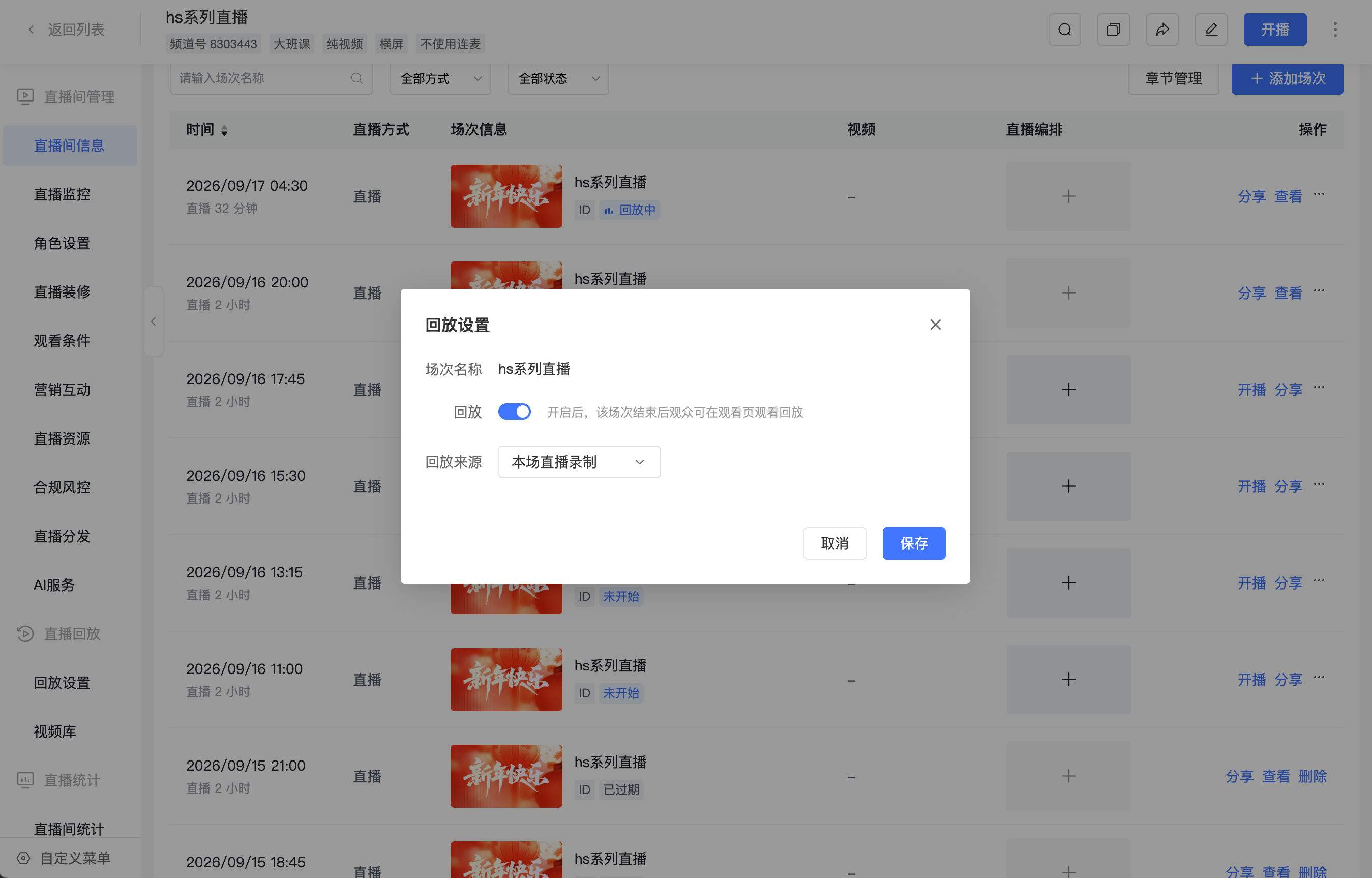Click the 请输入场次名称 search field

click(271, 79)
